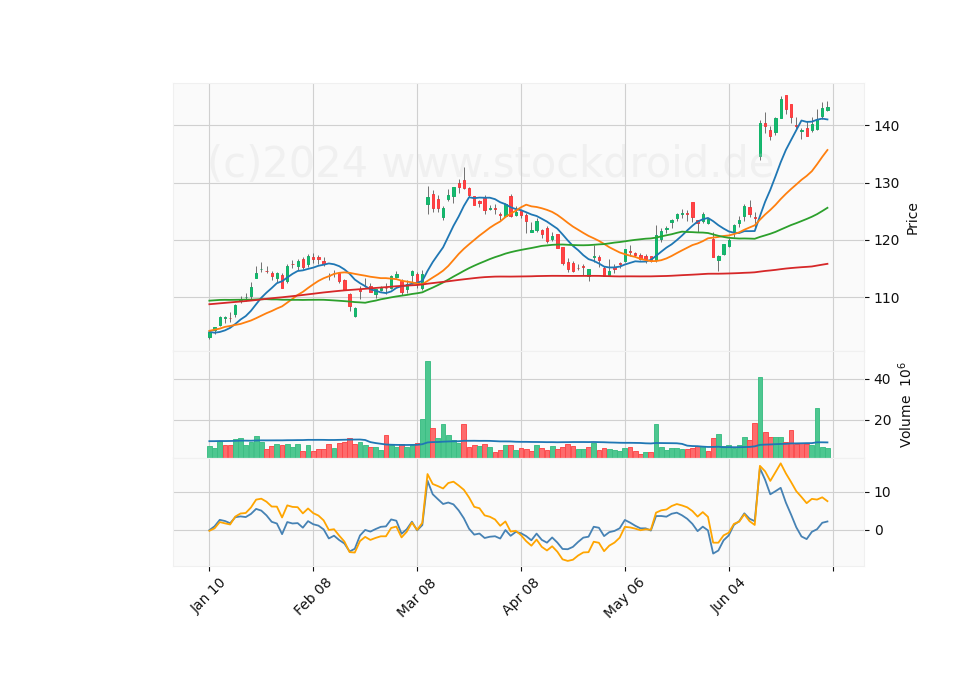960x690 pixels.
Task: Select the oscillator panel's 10 tick label
Action: click(x=883, y=492)
